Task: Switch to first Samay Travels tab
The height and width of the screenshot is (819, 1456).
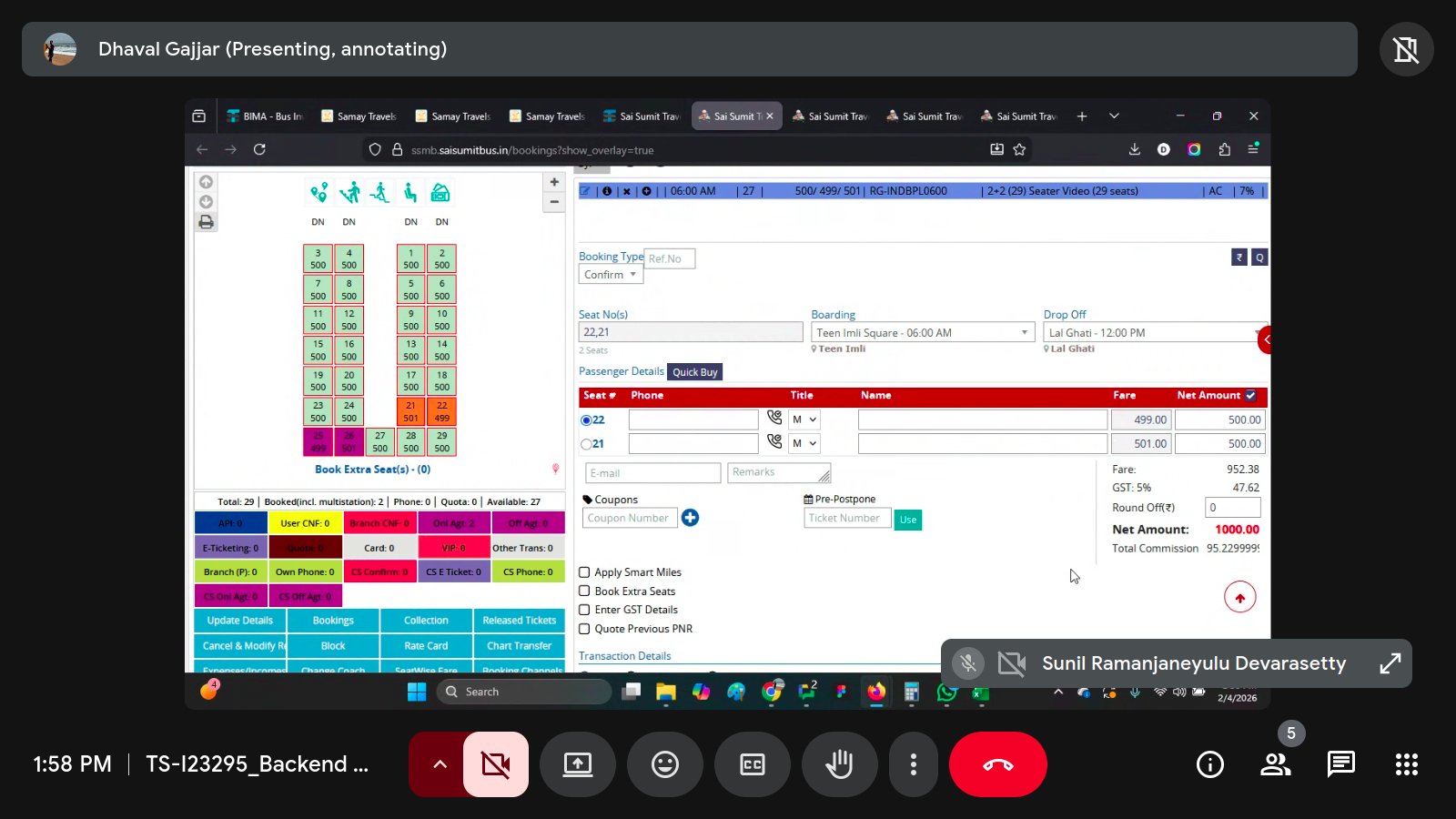Action: (359, 116)
